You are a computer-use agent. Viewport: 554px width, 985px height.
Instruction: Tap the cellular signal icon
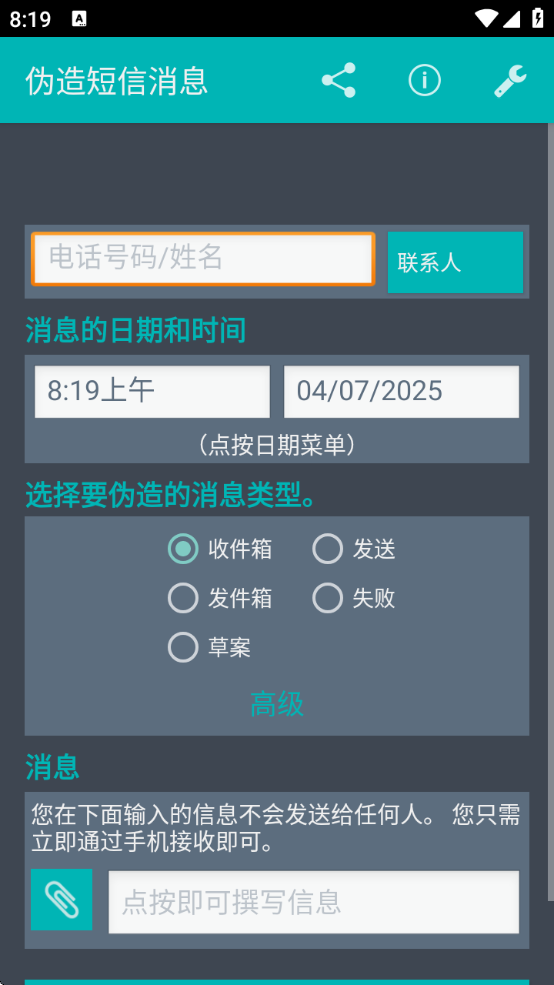pos(512,18)
